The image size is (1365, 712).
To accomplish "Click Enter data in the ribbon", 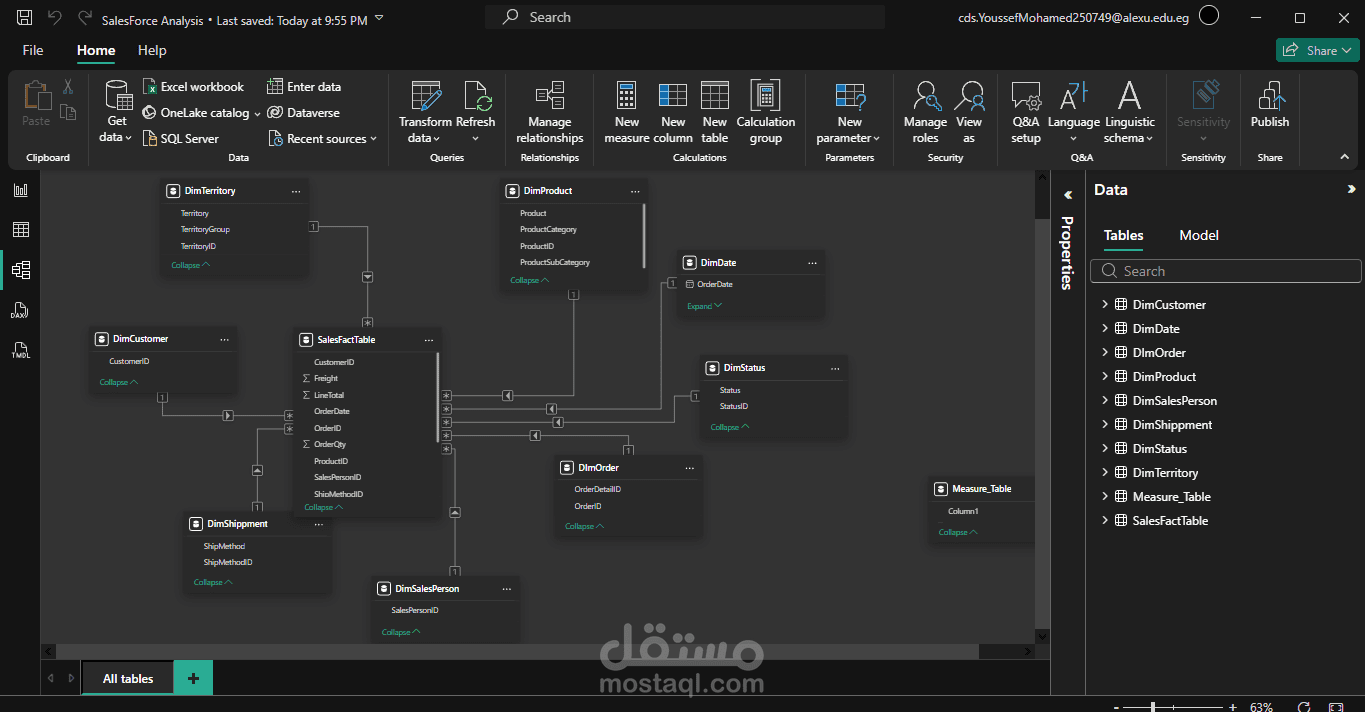I will (x=304, y=87).
